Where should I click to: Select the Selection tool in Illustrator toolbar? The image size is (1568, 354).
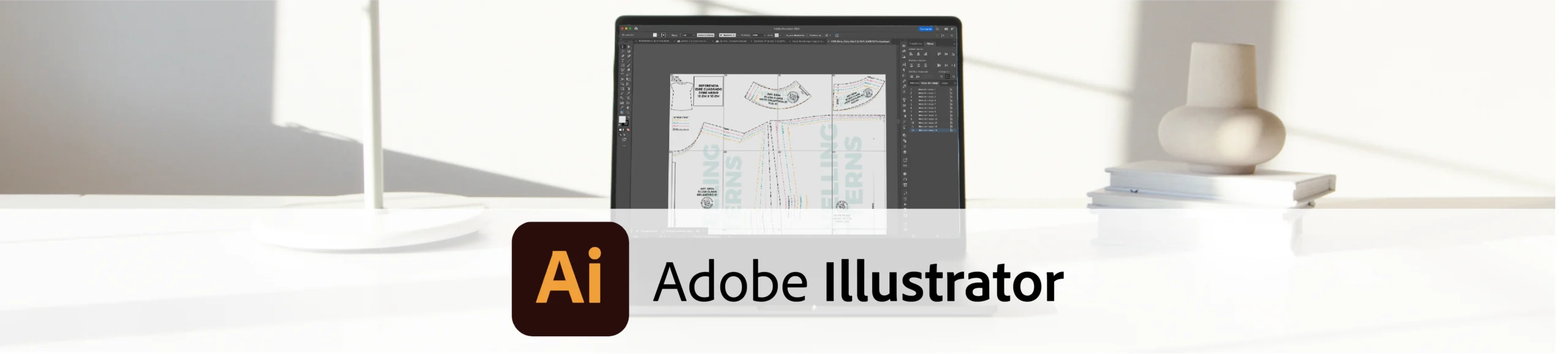pos(623,47)
